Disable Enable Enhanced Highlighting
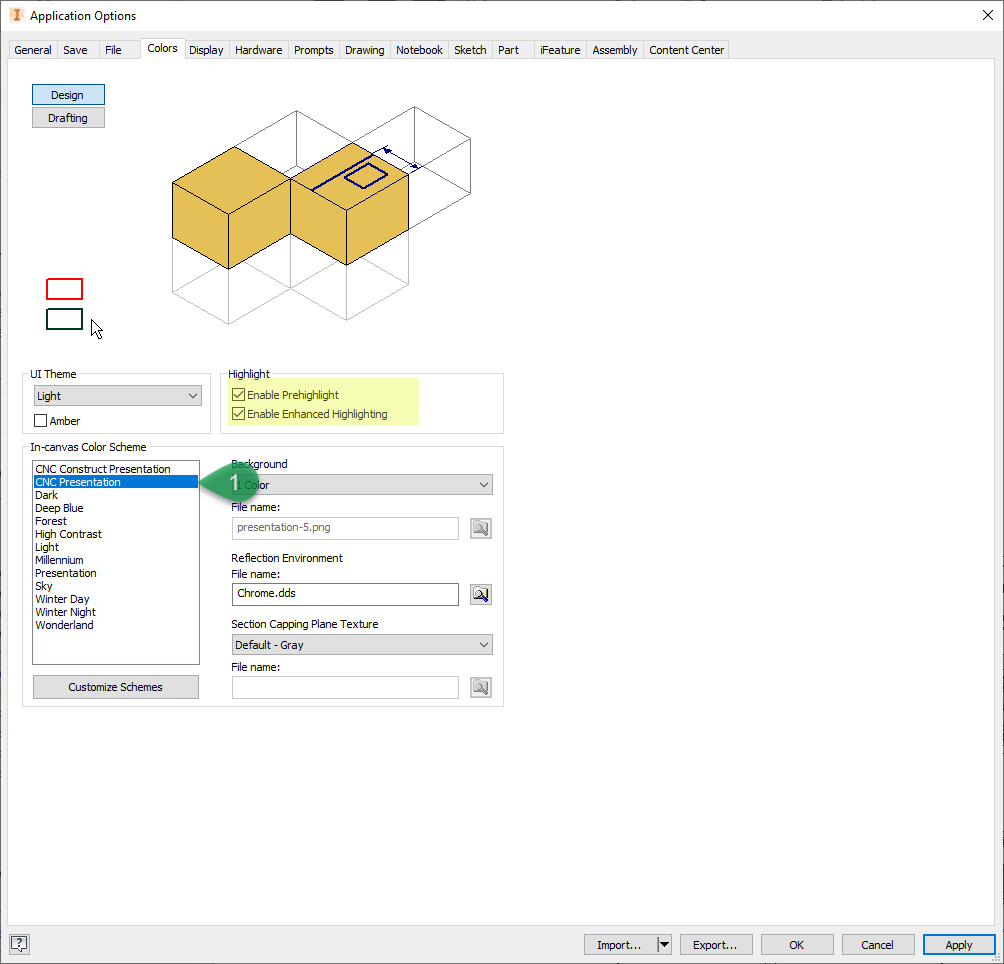Screen dimensions: 1004x964 (238, 412)
